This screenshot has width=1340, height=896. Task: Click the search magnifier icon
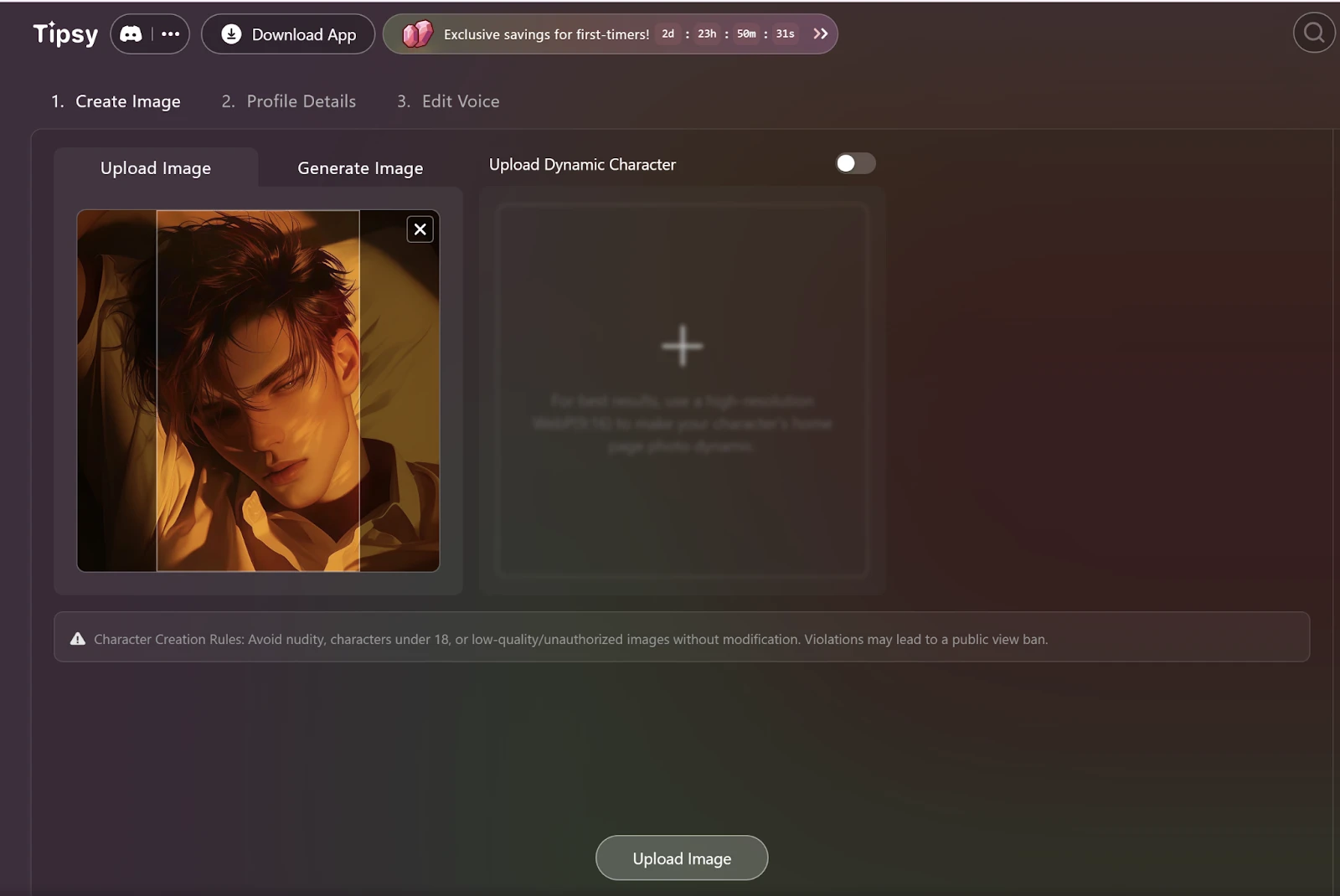coord(1314,33)
